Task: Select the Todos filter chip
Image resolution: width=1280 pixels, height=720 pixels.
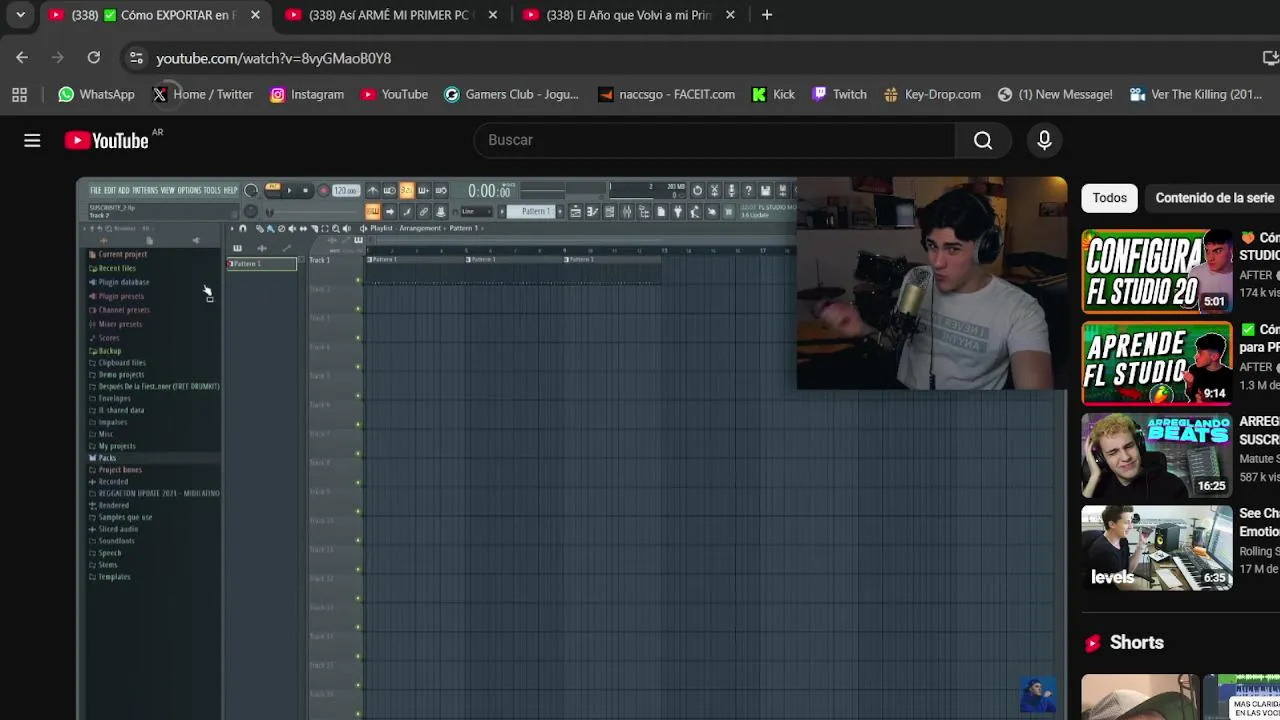Action: pyautogui.click(x=1109, y=198)
